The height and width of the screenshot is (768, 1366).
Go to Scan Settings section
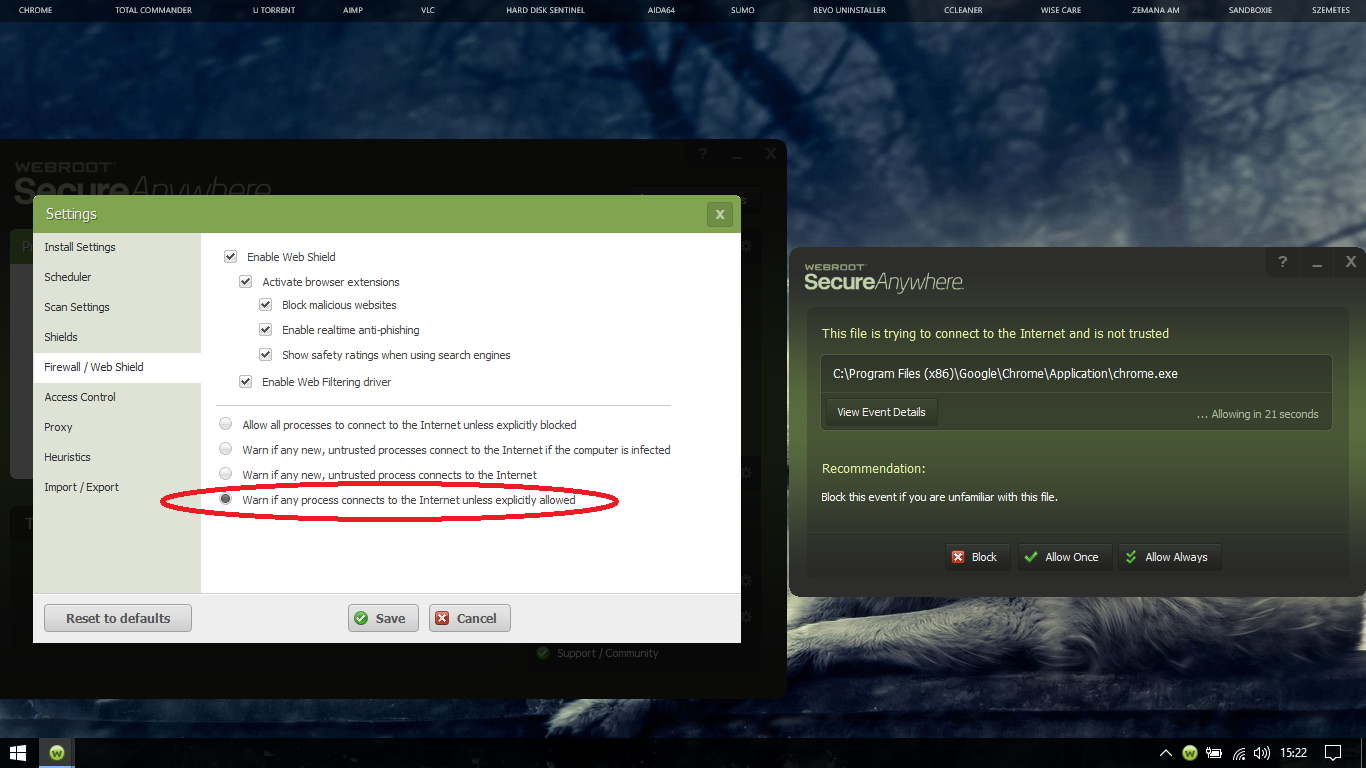[117, 307]
